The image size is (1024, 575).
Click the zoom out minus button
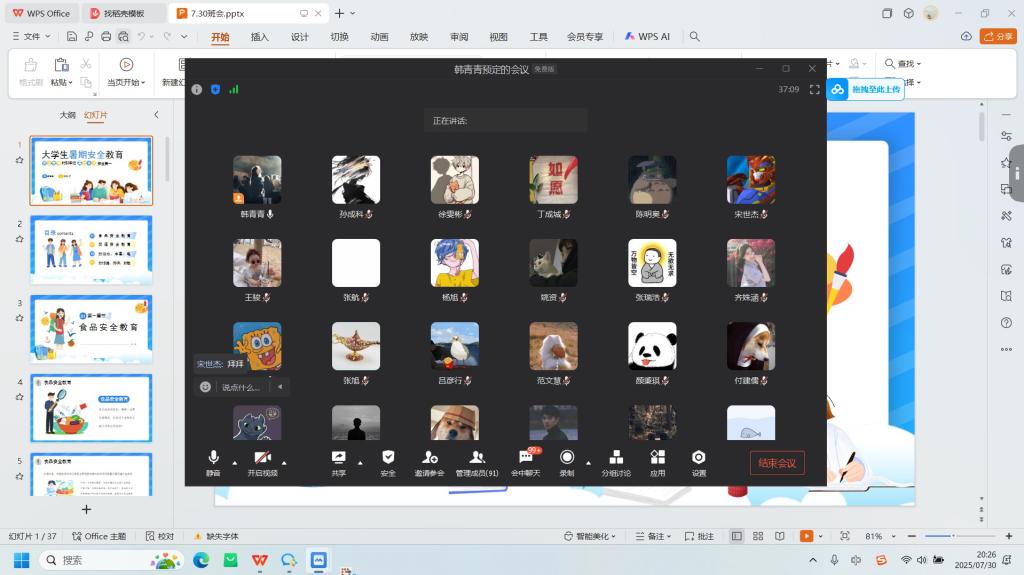[x=912, y=536]
